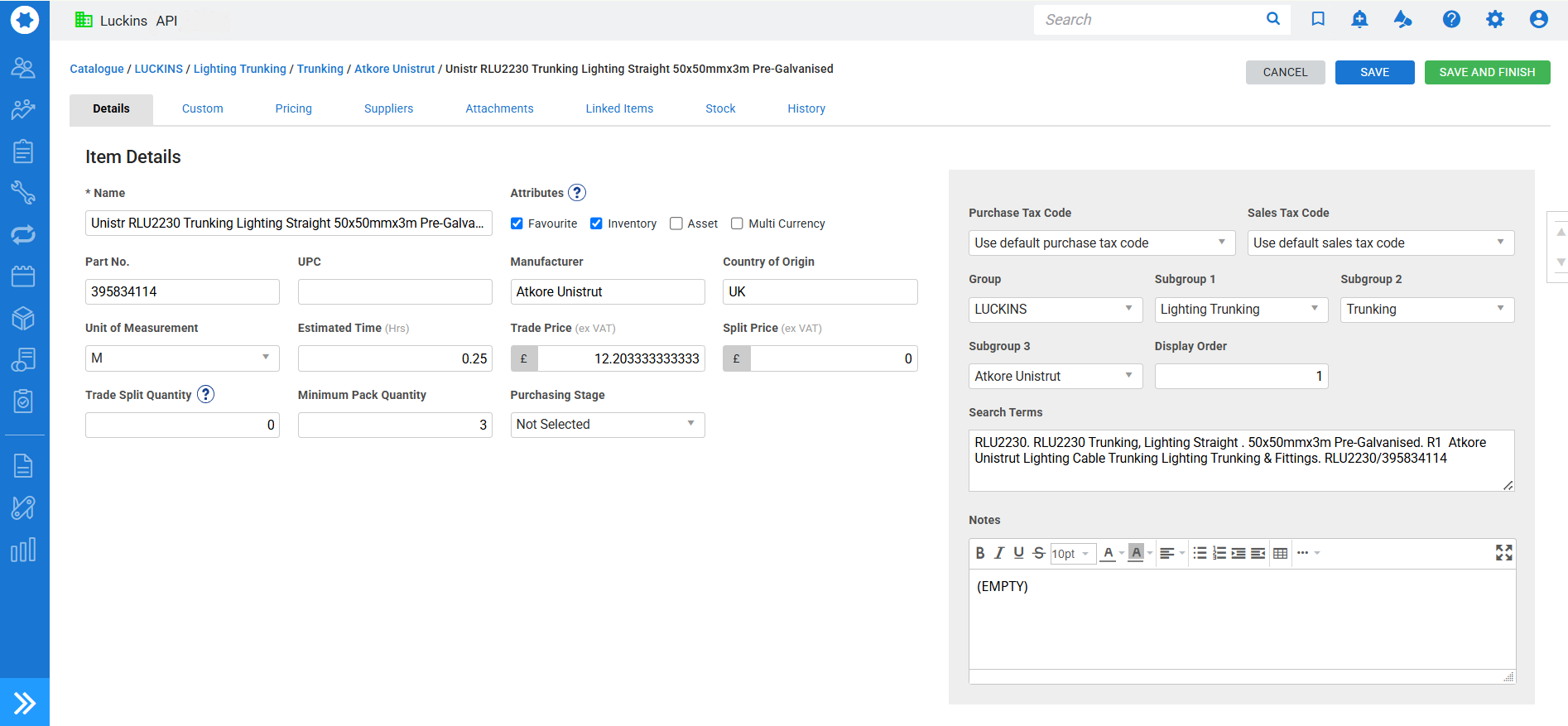
Task: Switch to the Pricing tab
Action: 293,108
